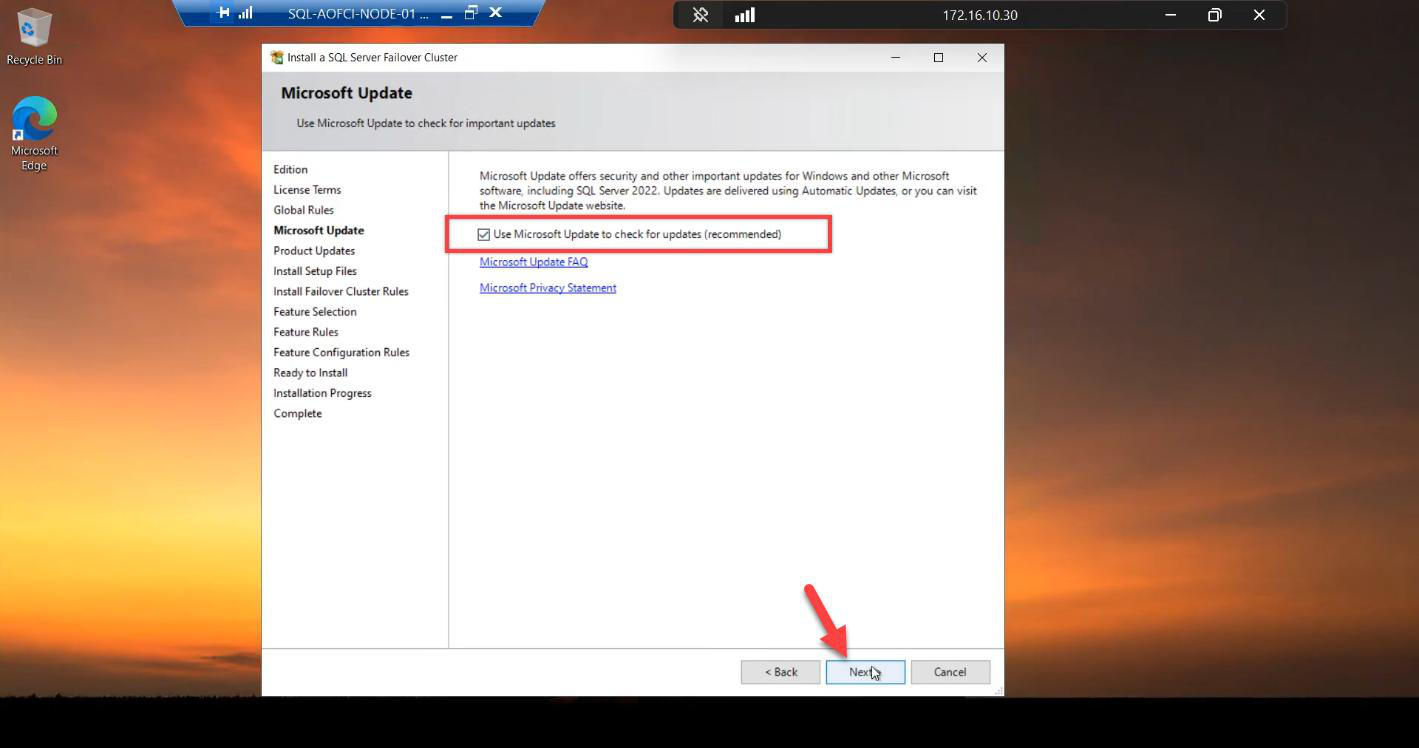Select the Feature Rules step
This screenshot has width=1419, height=748.
pos(306,332)
